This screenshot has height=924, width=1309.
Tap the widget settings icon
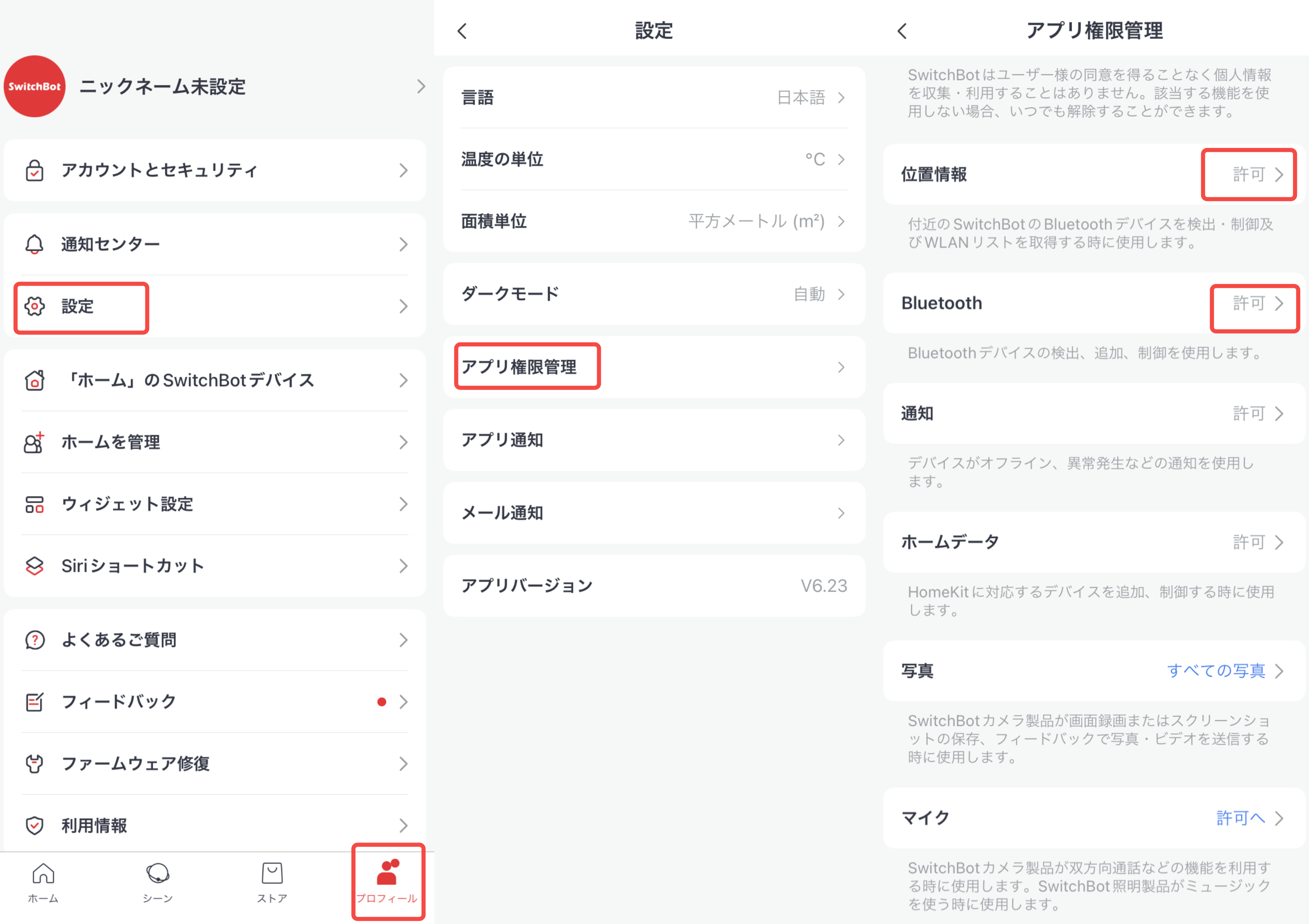coord(35,504)
